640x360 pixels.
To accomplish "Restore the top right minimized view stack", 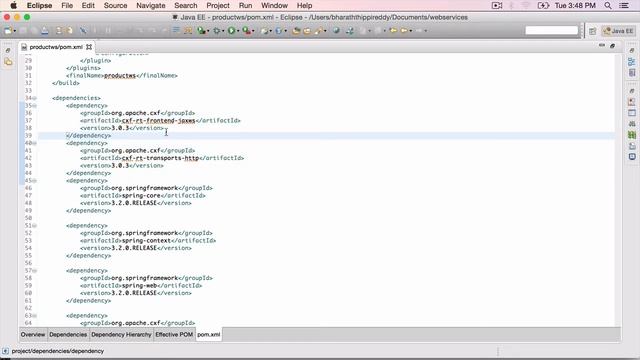I will [x=632, y=51].
